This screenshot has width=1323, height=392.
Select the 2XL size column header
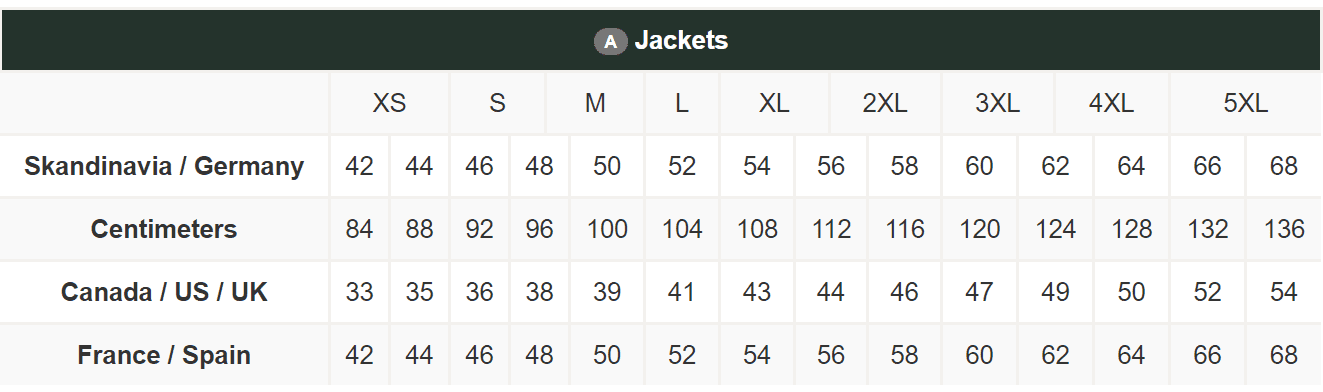(x=885, y=103)
